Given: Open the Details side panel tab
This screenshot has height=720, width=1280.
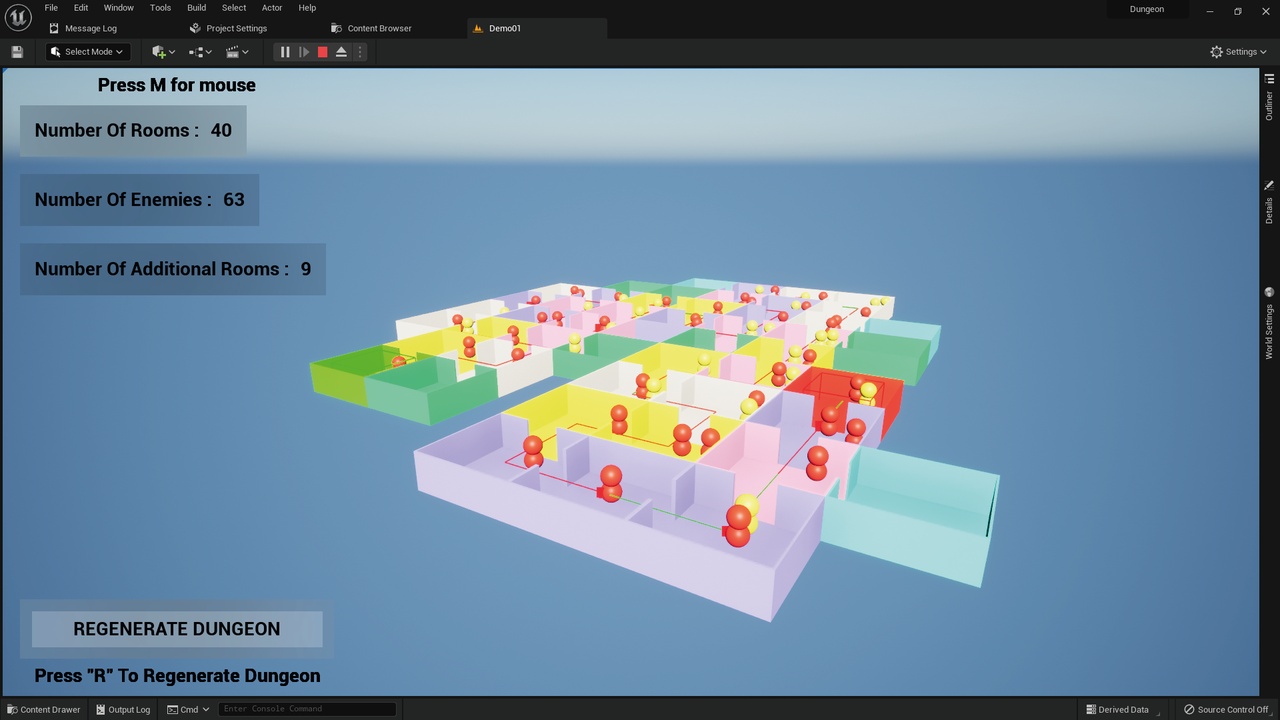Looking at the screenshot, I should point(1269,202).
